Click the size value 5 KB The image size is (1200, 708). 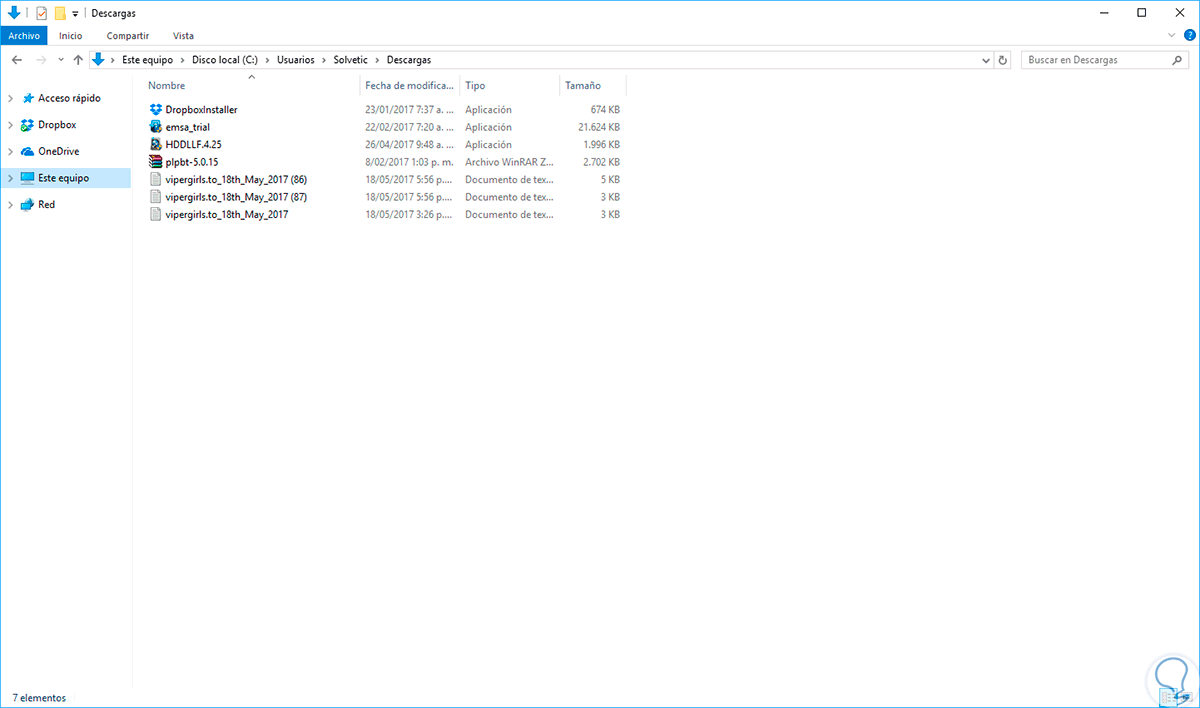click(x=610, y=179)
